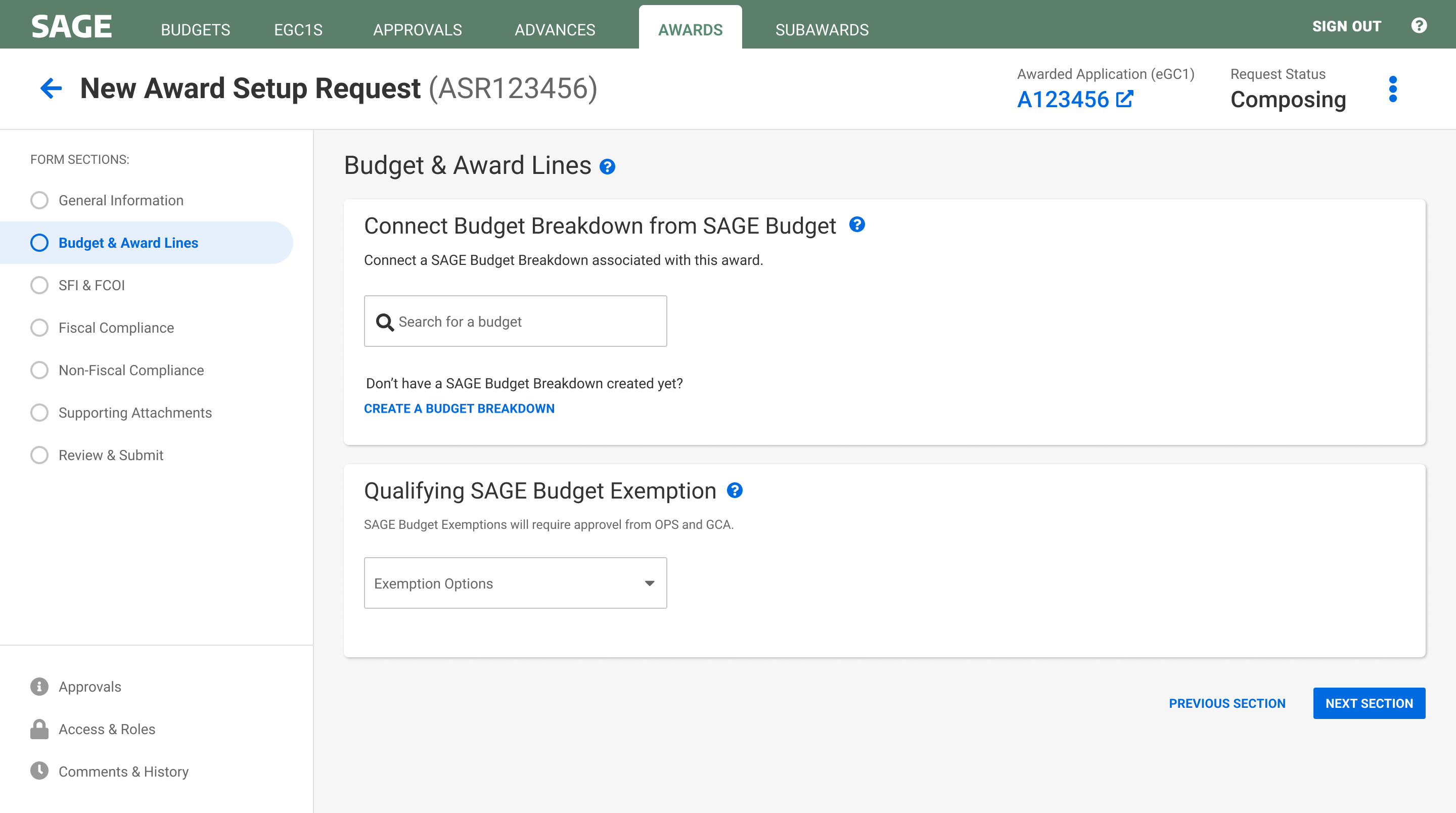Click the back arrow next to New Award Setup Request
The height and width of the screenshot is (813, 1456).
click(x=51, y=87)
